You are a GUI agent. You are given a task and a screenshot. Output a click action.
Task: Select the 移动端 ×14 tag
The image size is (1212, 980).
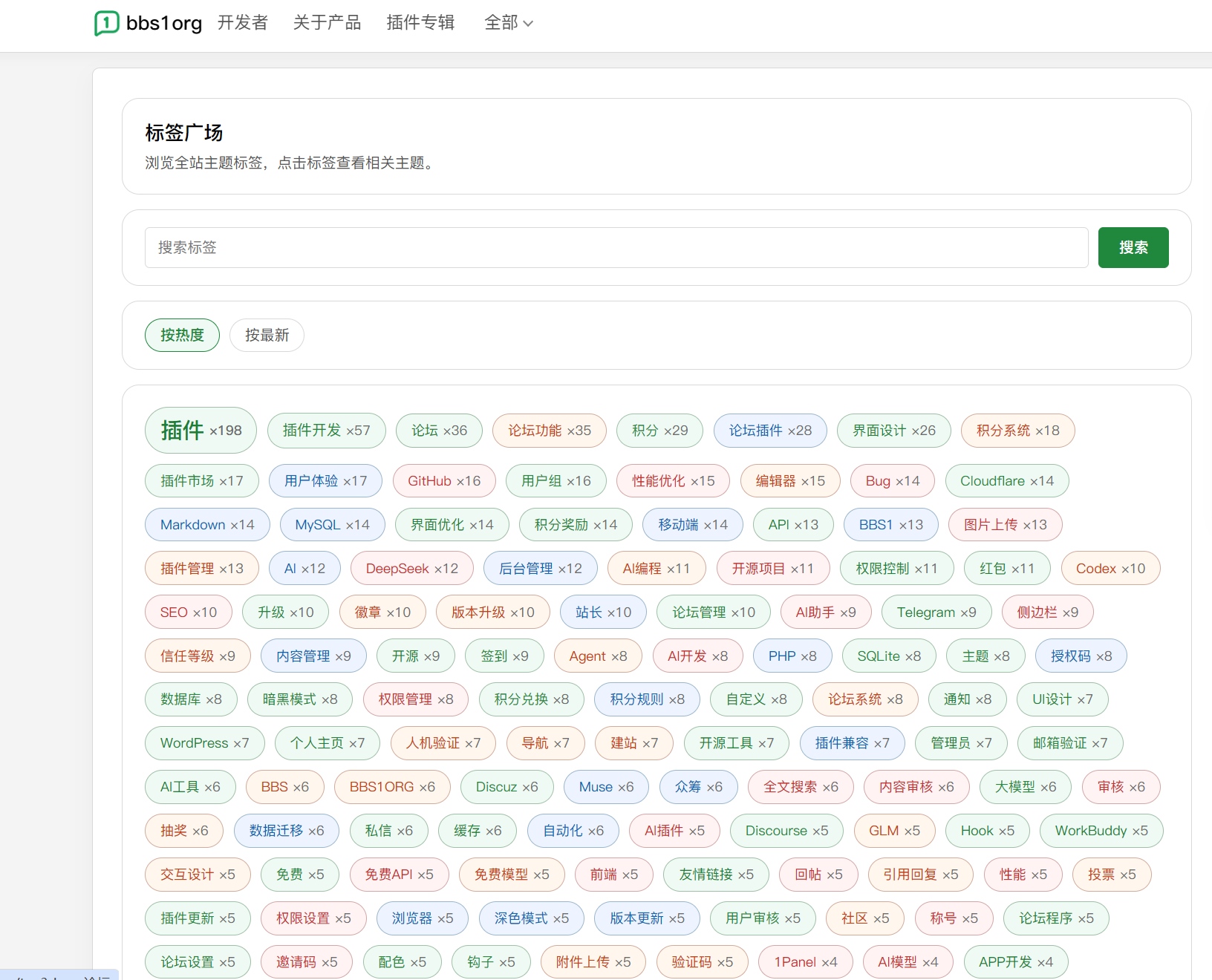[x=693, y=525]
